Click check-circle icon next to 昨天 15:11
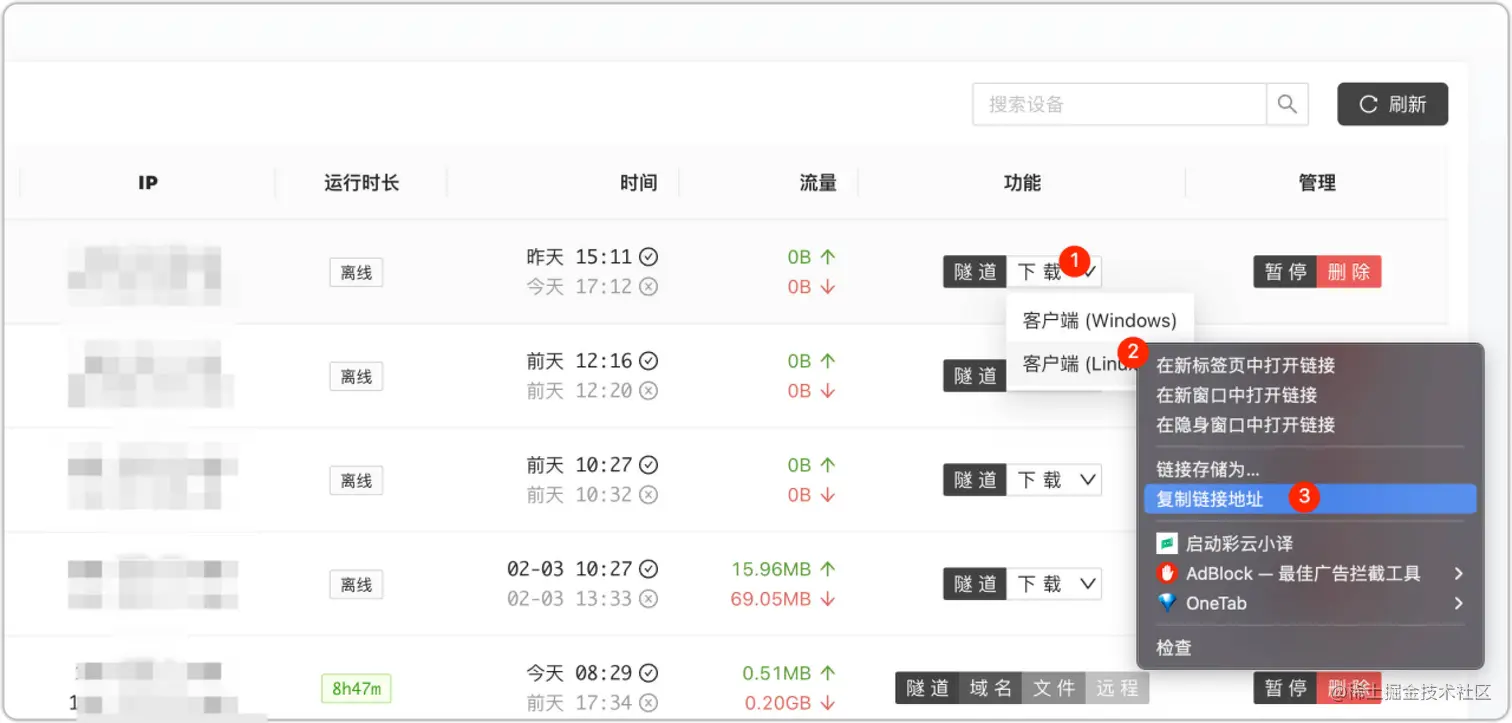 pyautogui.click(x=648, y=257)
